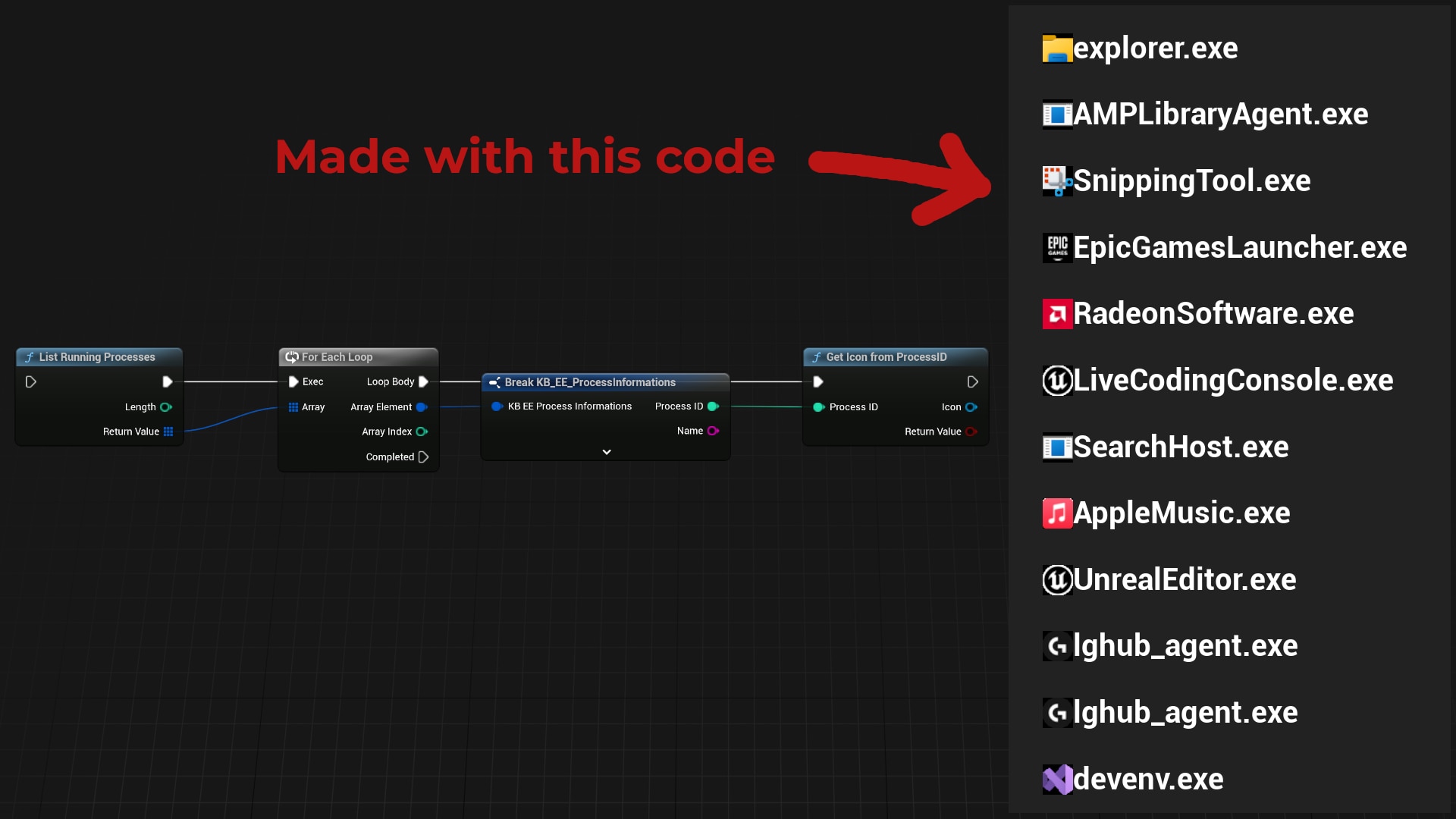This screenshot has width=1456, height=819.
Task: Click the Array Element output pin
Action: click(422, 407)
